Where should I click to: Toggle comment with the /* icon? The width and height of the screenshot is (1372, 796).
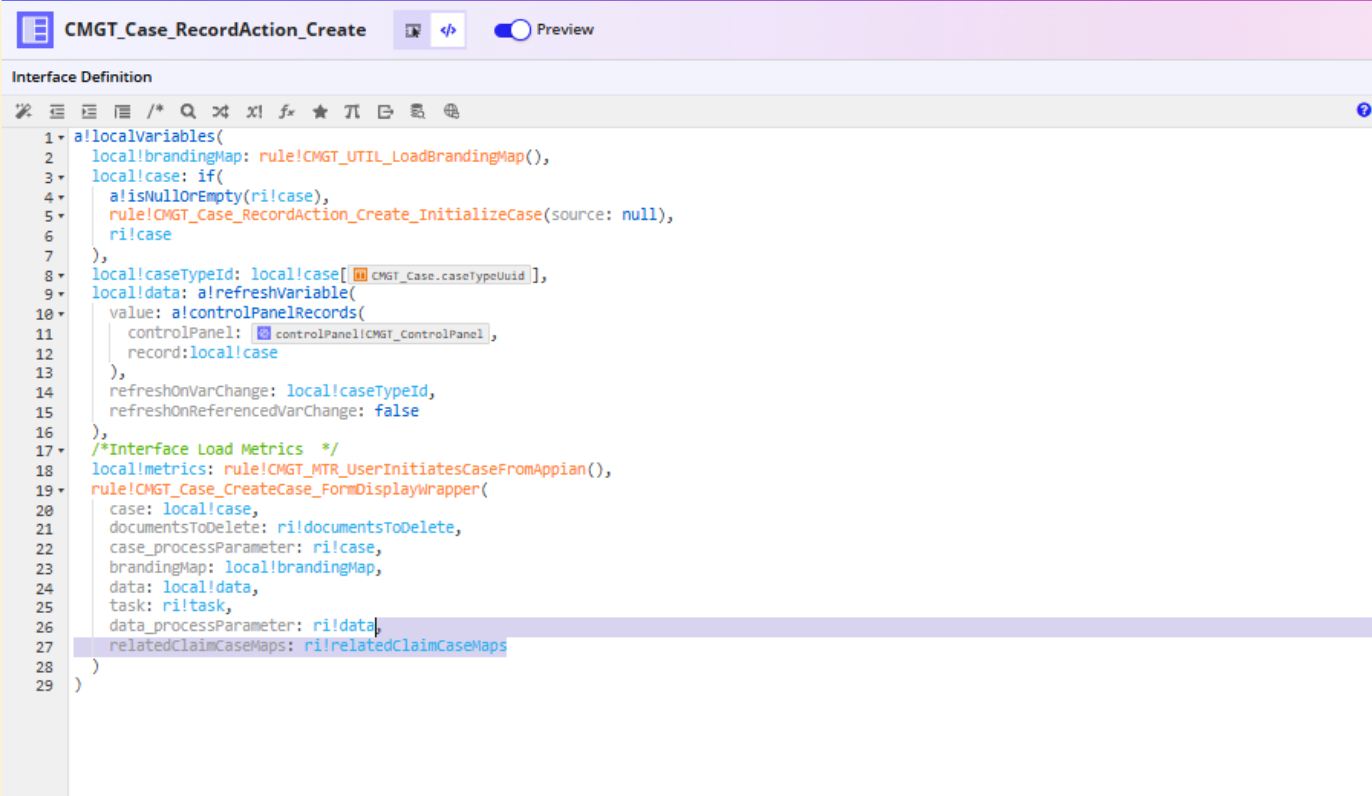click(155, 112)
